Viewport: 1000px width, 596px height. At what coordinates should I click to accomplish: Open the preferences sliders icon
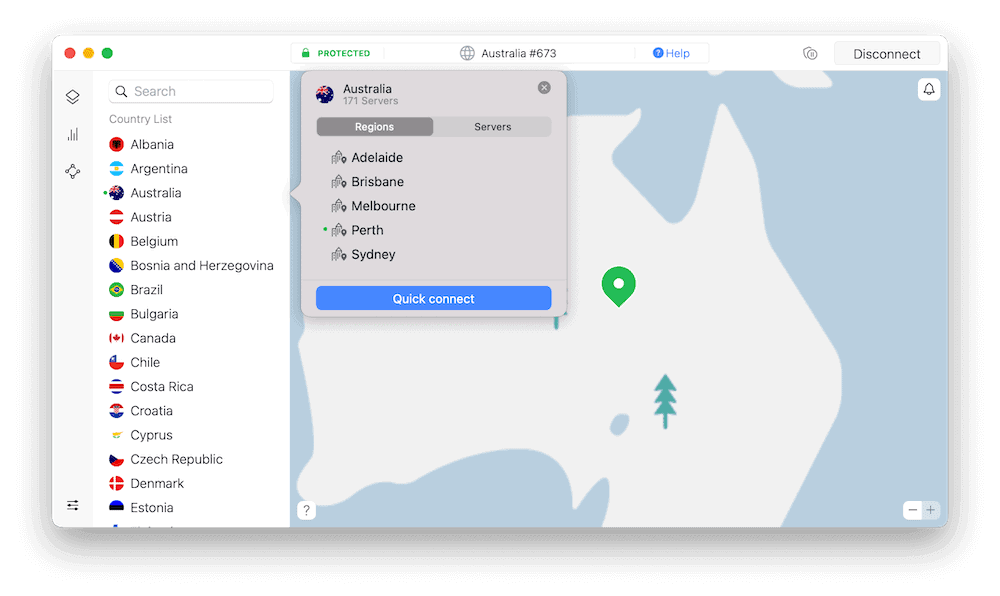click(x=73, y=505)
